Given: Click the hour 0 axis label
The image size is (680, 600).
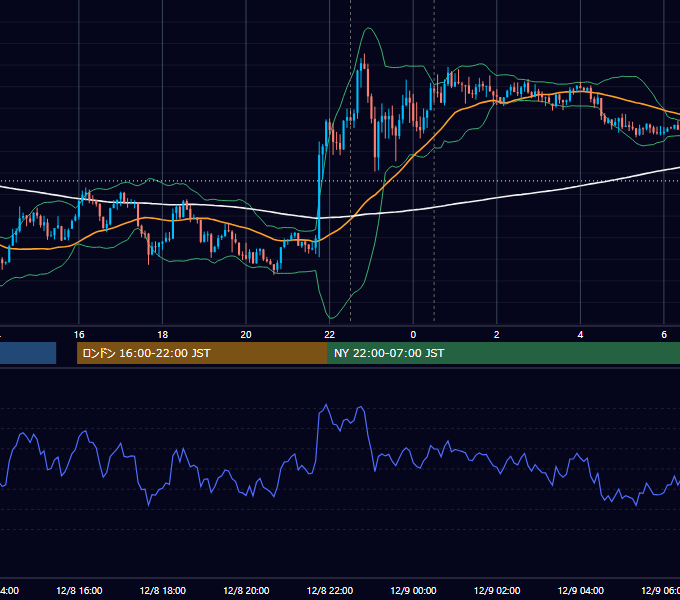Looking at the screenshot, I should (x=413, y=335).
